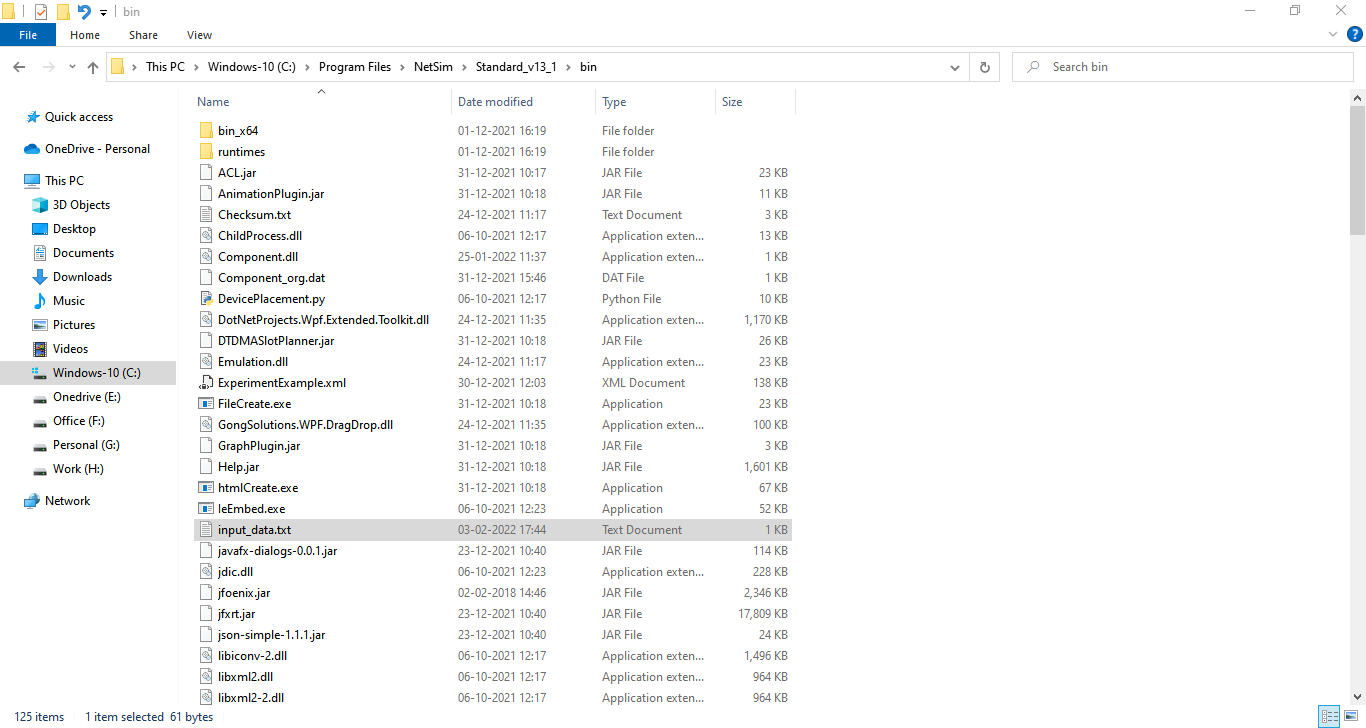Click the New folder quick access icon
The height and width of the screenshot is (728, 1366).
[x=62, y=12]
